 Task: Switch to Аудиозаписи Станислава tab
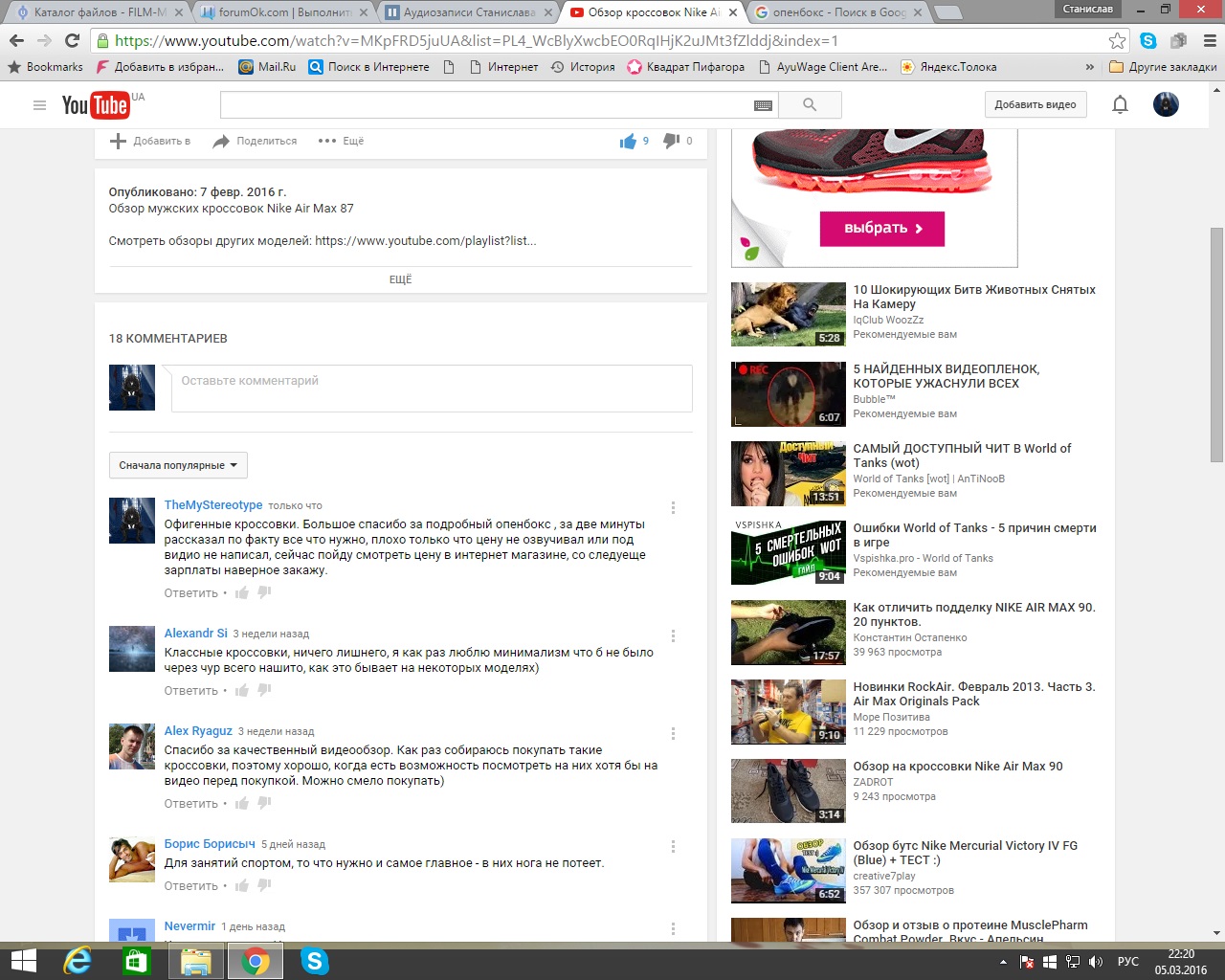click(x=469, y=12)
